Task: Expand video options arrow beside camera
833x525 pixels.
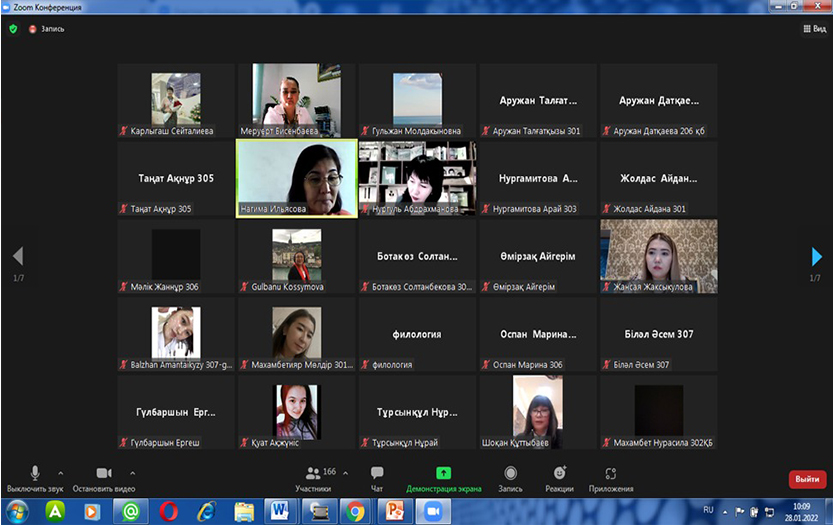Action: point(132,473)
